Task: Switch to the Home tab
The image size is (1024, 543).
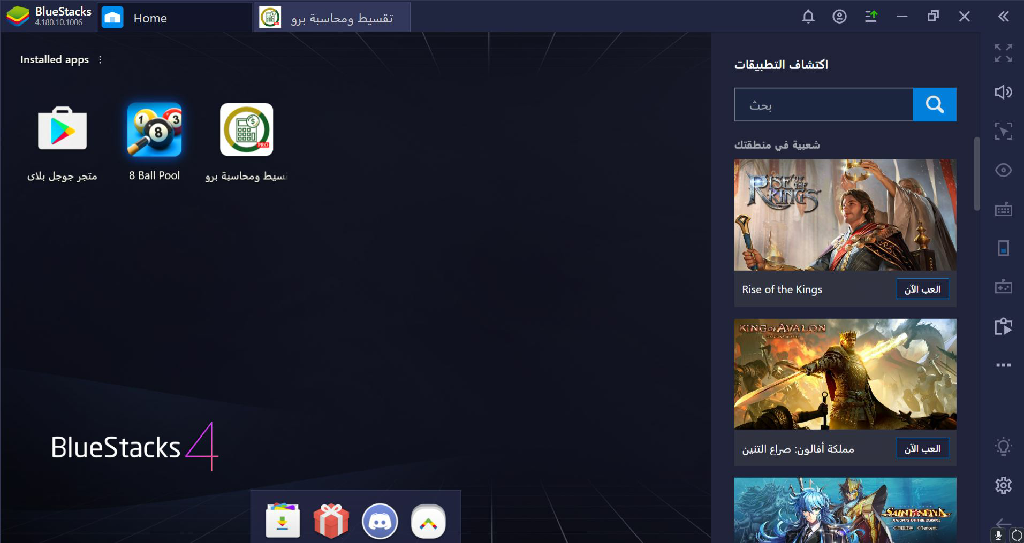Action: coord(150,18)
